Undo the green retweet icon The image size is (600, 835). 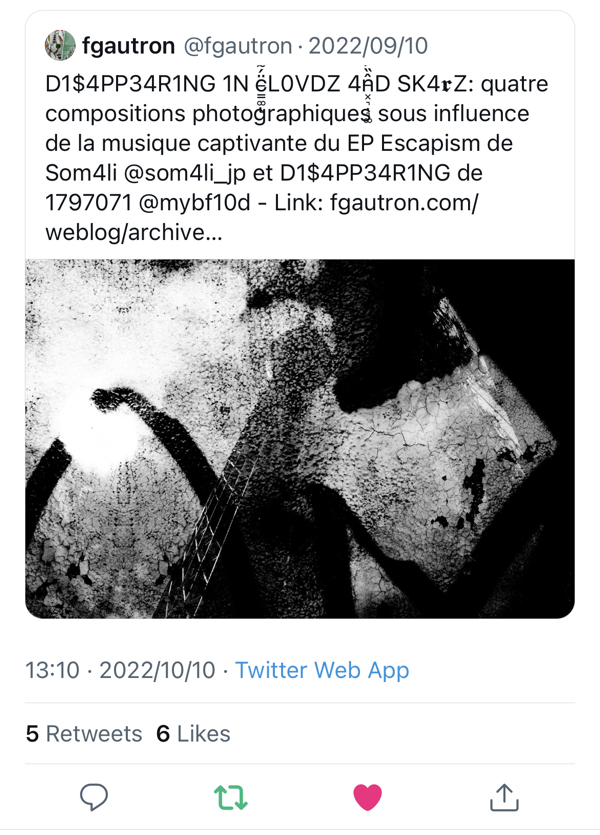coord(231,797)
